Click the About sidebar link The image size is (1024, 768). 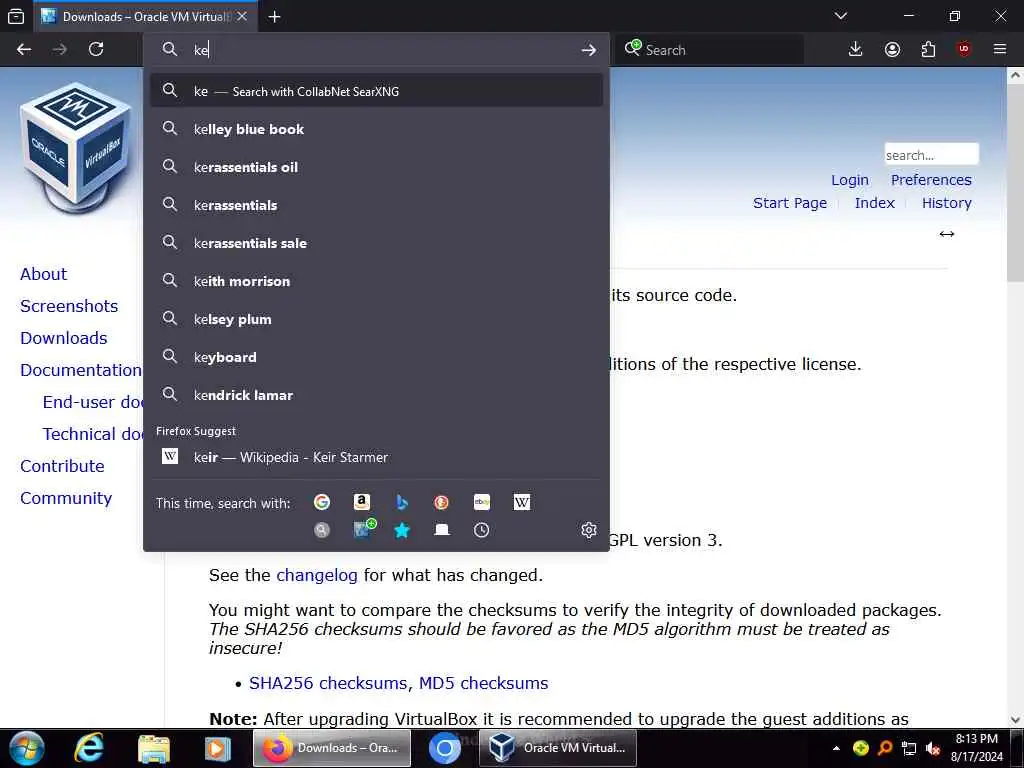point(43,274)
